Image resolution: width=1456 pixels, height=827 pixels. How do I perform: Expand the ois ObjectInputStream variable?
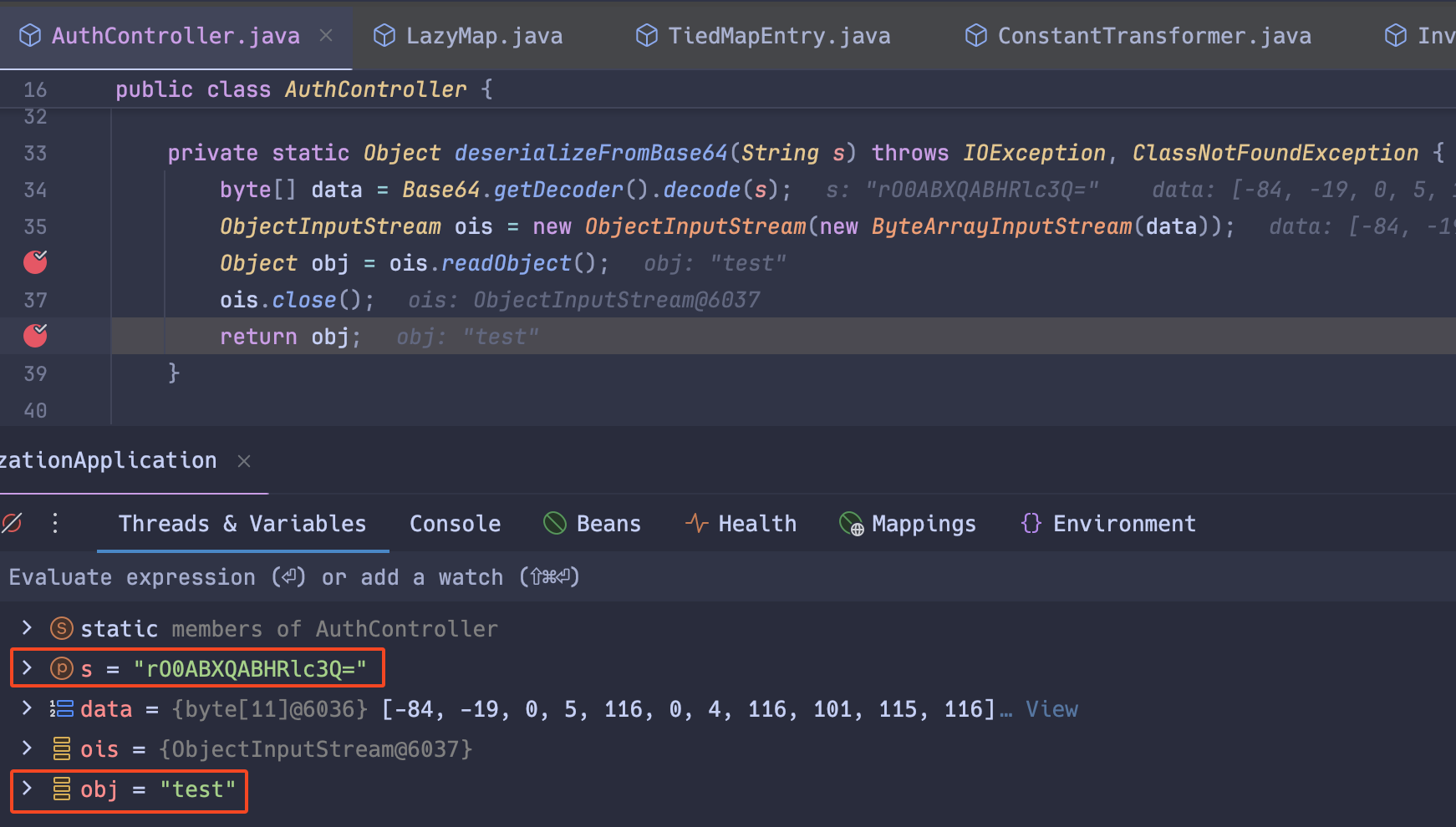point(26,748)
